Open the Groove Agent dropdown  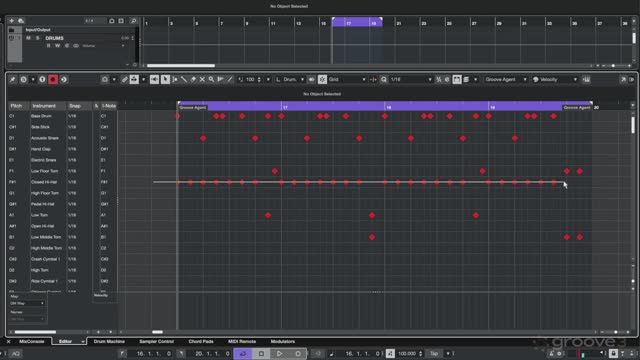[506, 79]
